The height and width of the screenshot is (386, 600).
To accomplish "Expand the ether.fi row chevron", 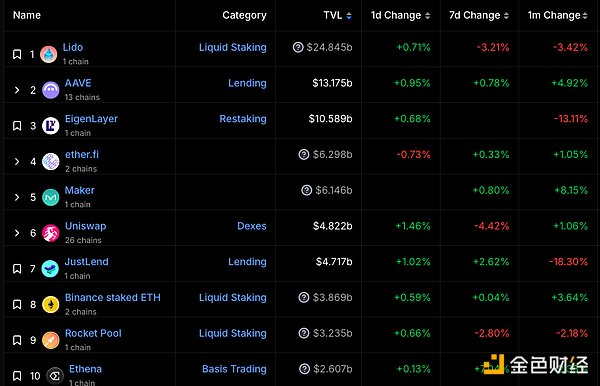I will click(17, 161).
